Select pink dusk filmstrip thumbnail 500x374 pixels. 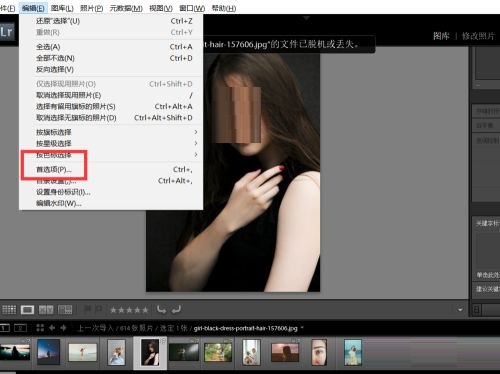click(285, 352)
